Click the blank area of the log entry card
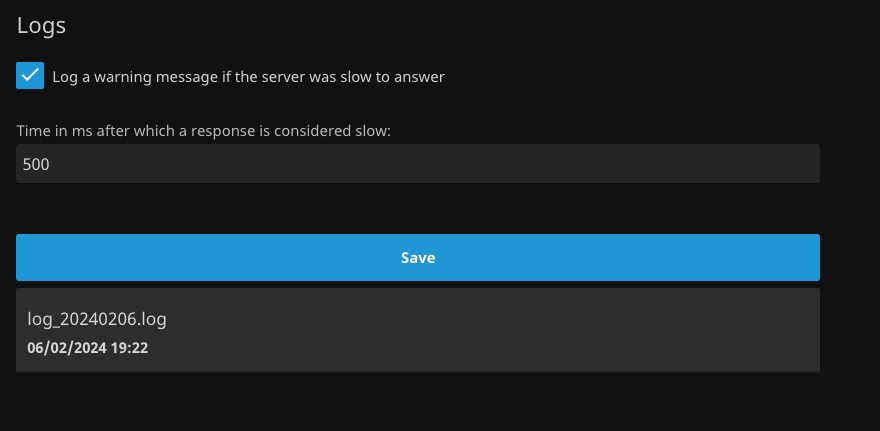This screenshot has height=431, width=880. pyautogui.click(x=550, y=331)
